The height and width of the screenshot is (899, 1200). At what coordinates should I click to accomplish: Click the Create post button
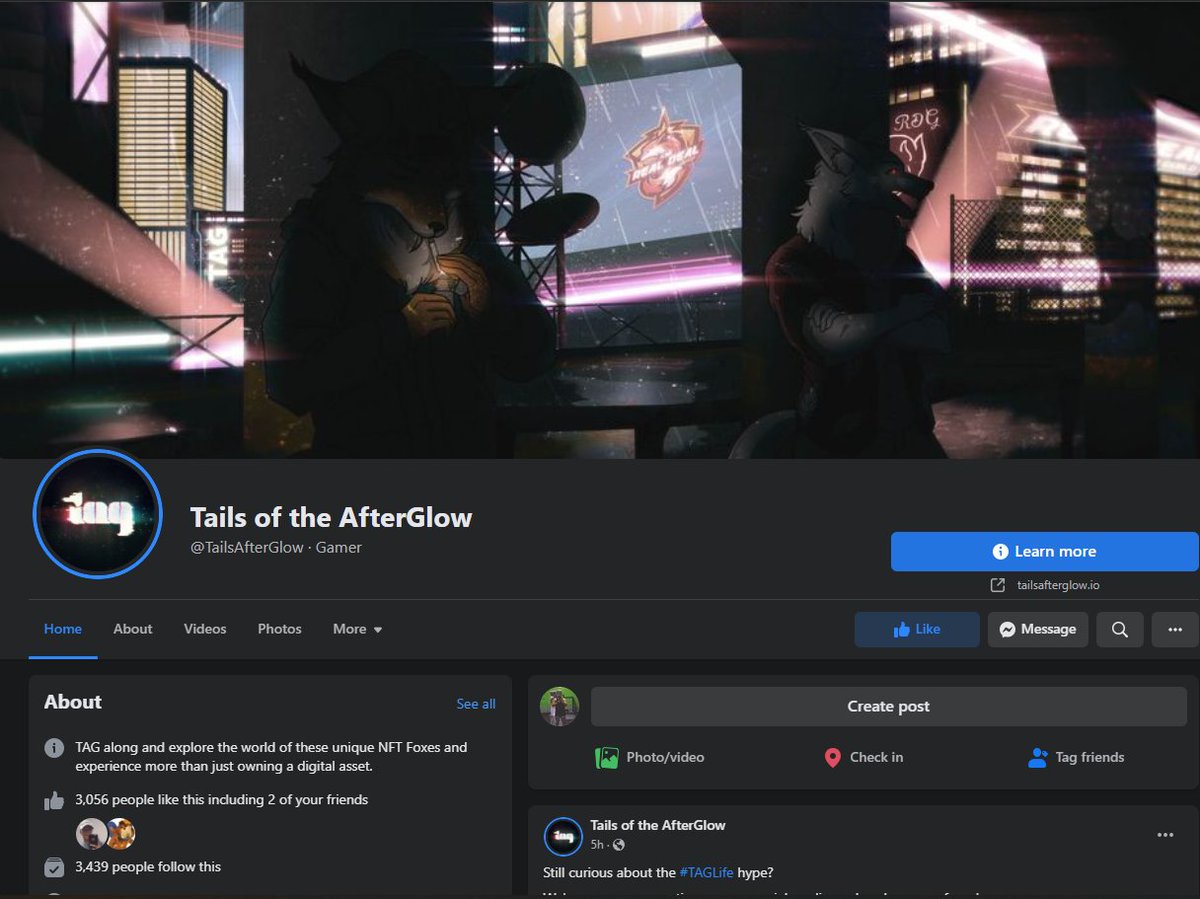(889, 706)
